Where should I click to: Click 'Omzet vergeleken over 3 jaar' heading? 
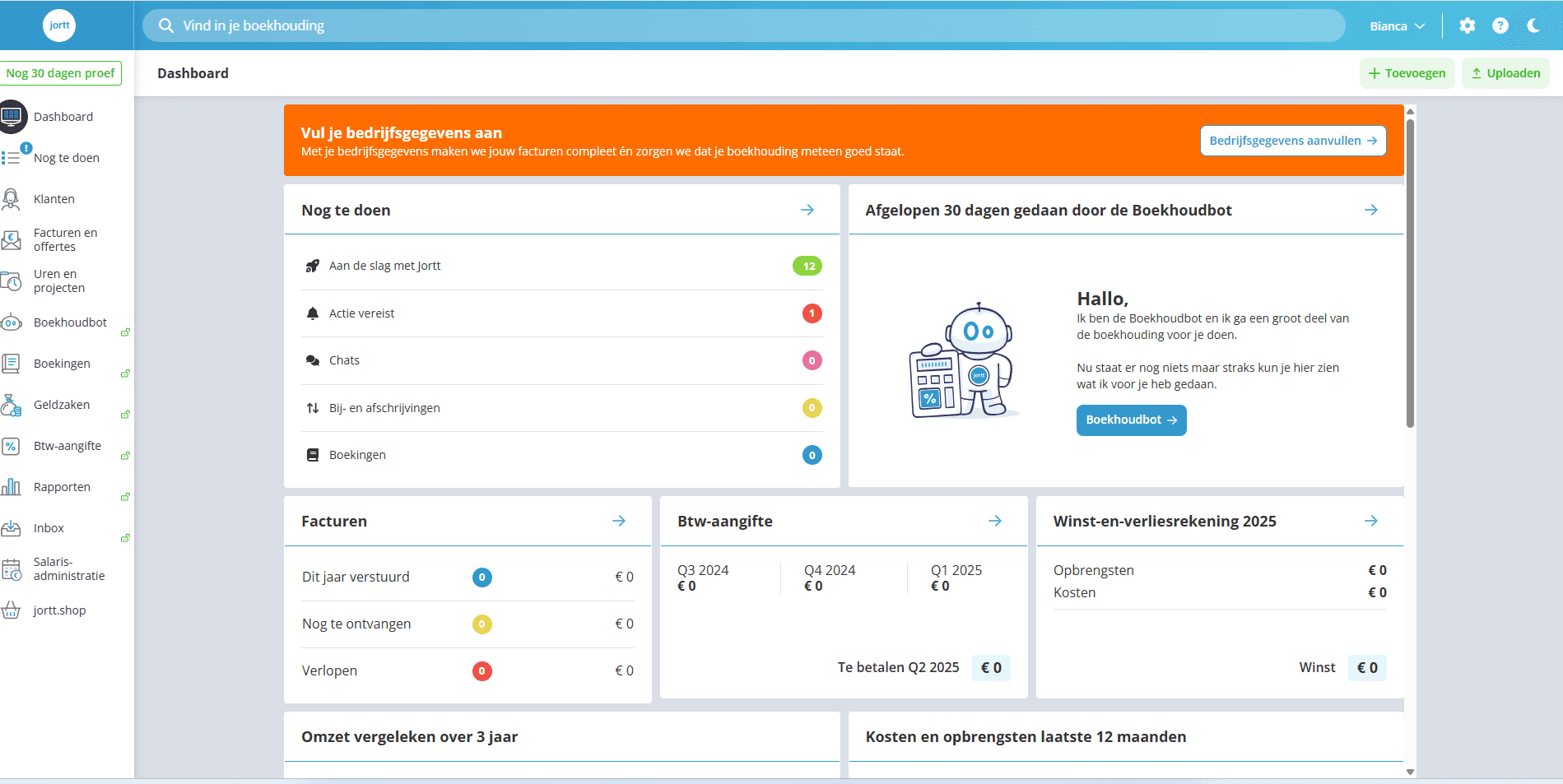(409, 737)
